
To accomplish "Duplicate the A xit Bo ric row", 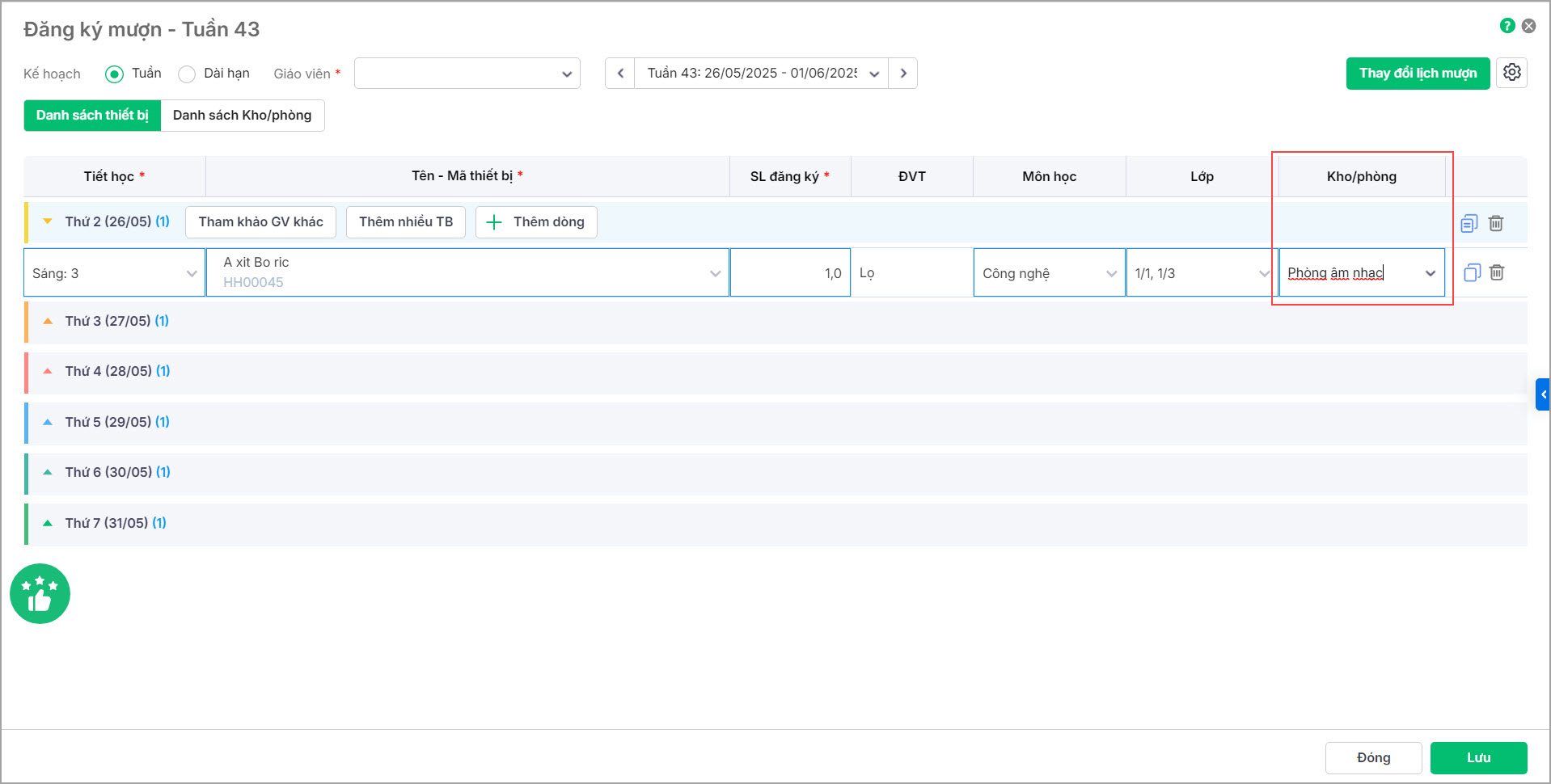I will click(x=1472, y=273).
